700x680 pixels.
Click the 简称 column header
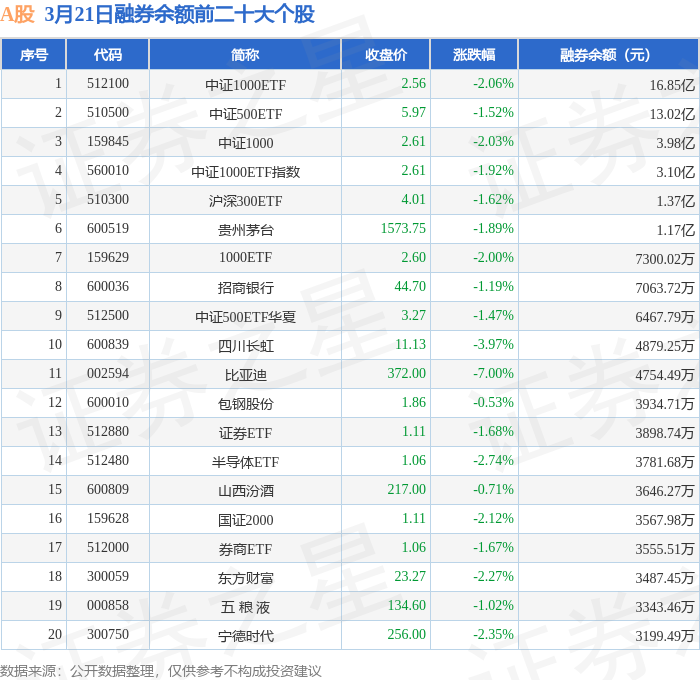245,54
